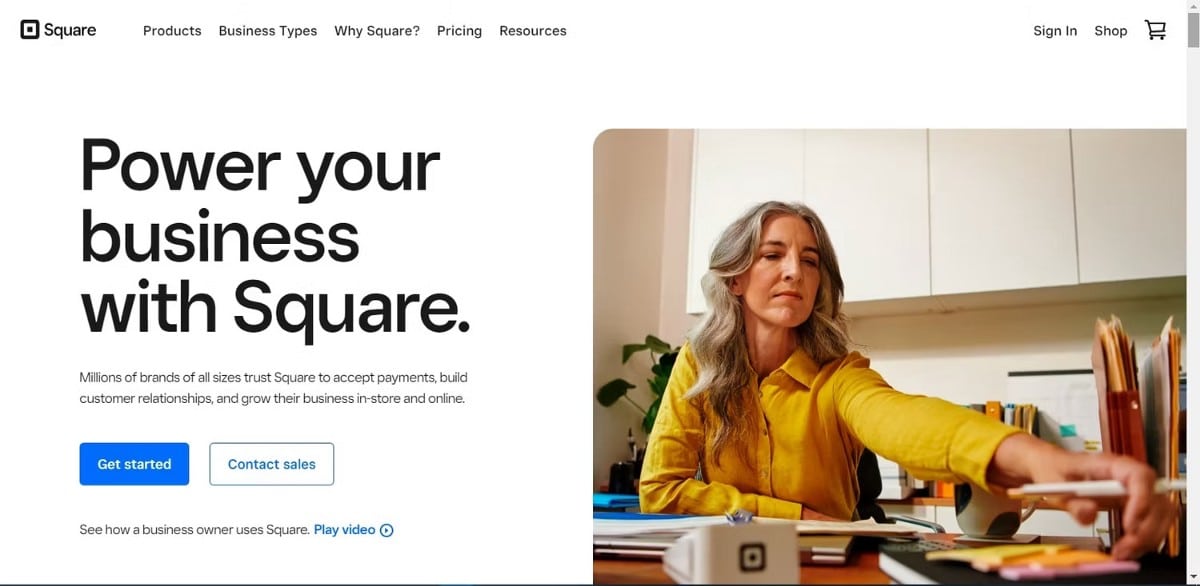The image size is (1200, 586).
Task: Open the Business Types menu
Action: pos(268,31)
